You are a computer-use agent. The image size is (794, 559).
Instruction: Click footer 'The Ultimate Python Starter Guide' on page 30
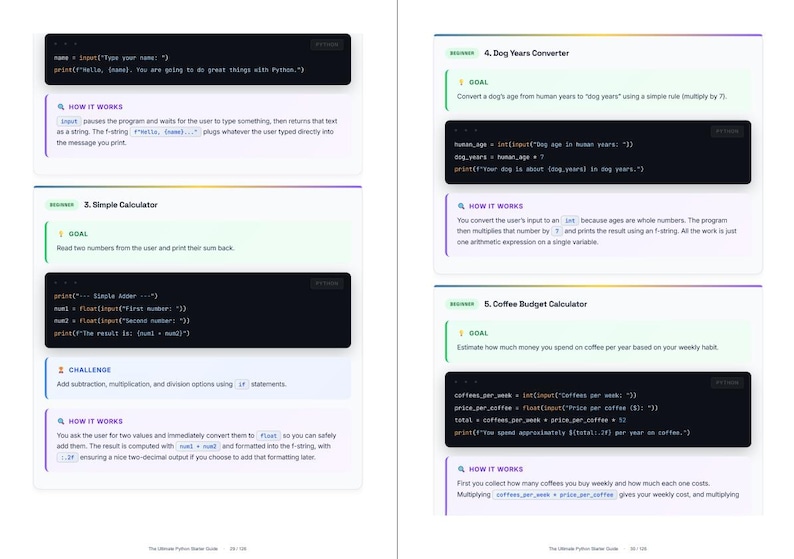pos(583,549)
